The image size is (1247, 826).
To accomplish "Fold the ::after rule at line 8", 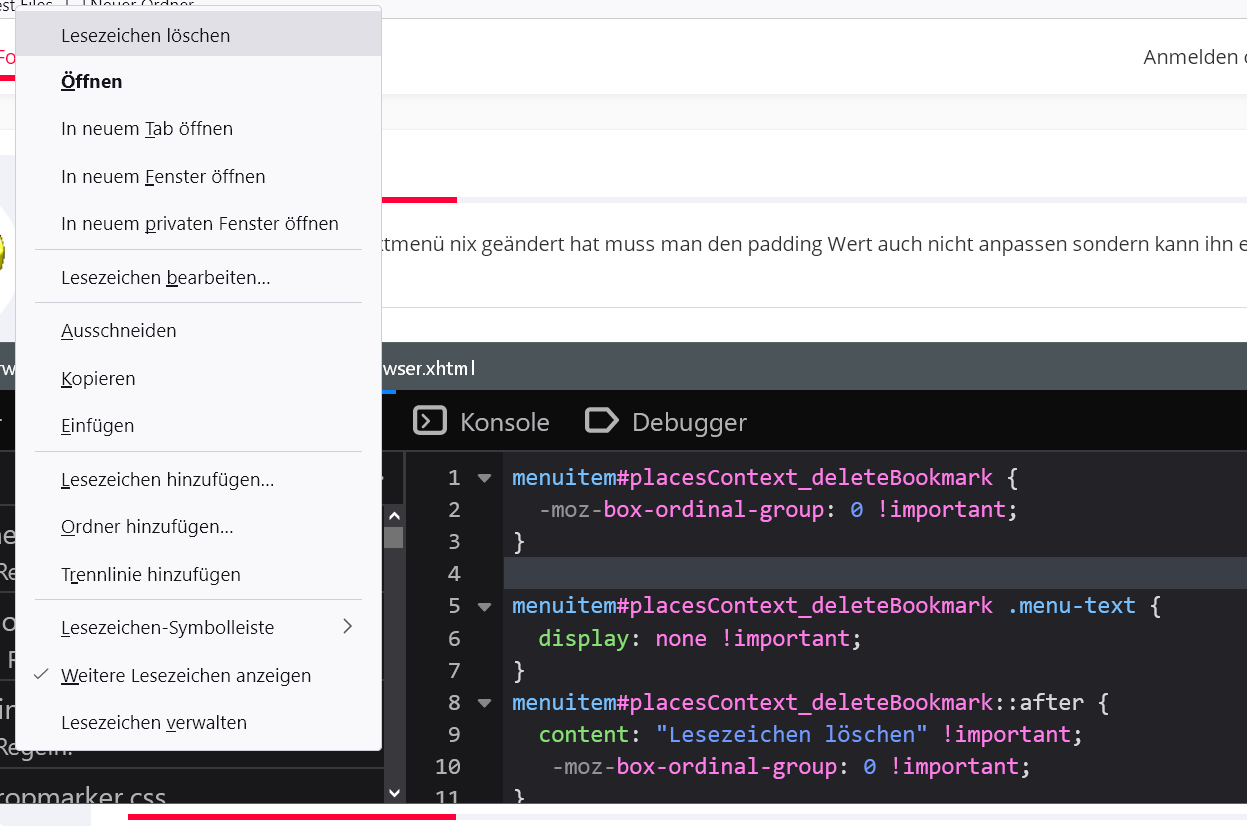I will coord(485,703).
